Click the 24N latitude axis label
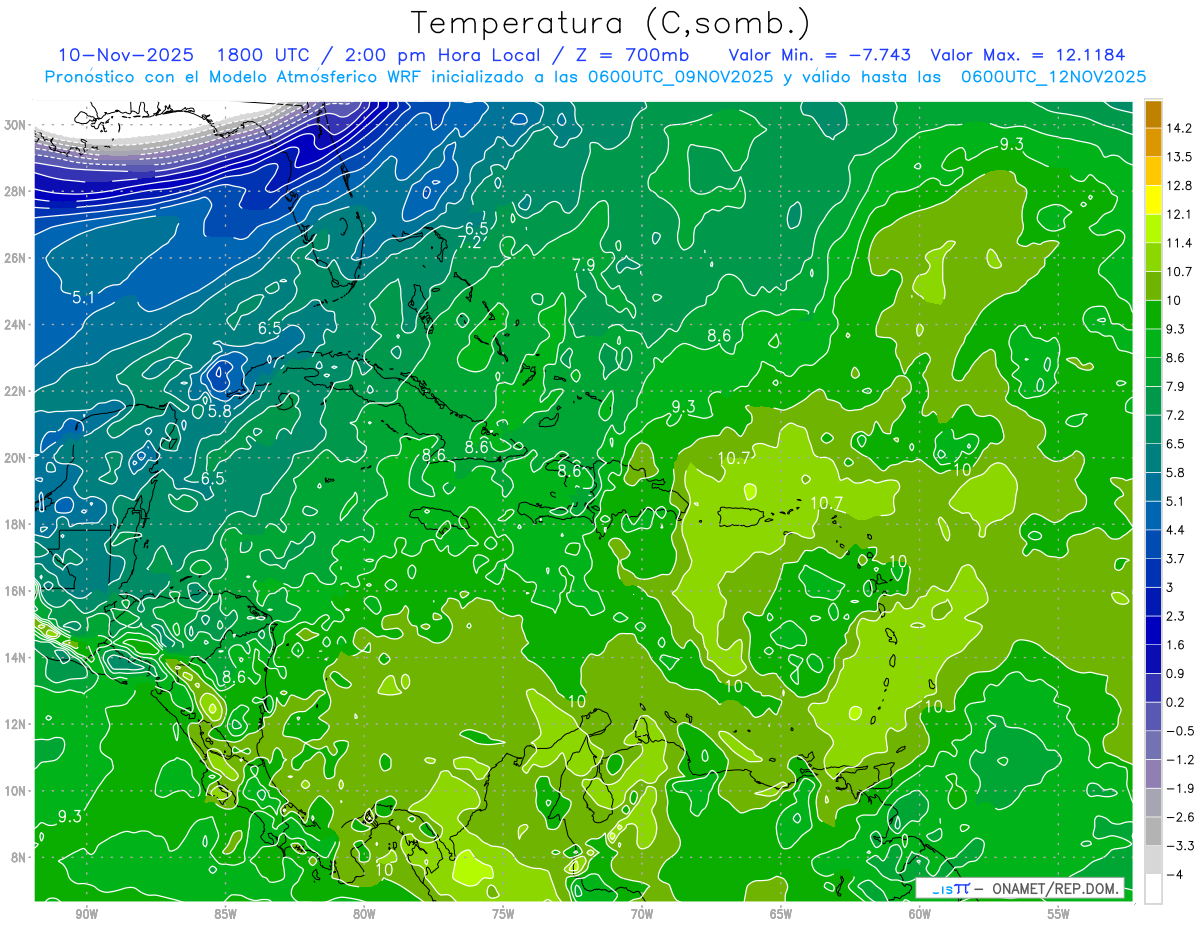This screenshot has width=1200, height=927. pyautogui.click(x=16, y=325)
